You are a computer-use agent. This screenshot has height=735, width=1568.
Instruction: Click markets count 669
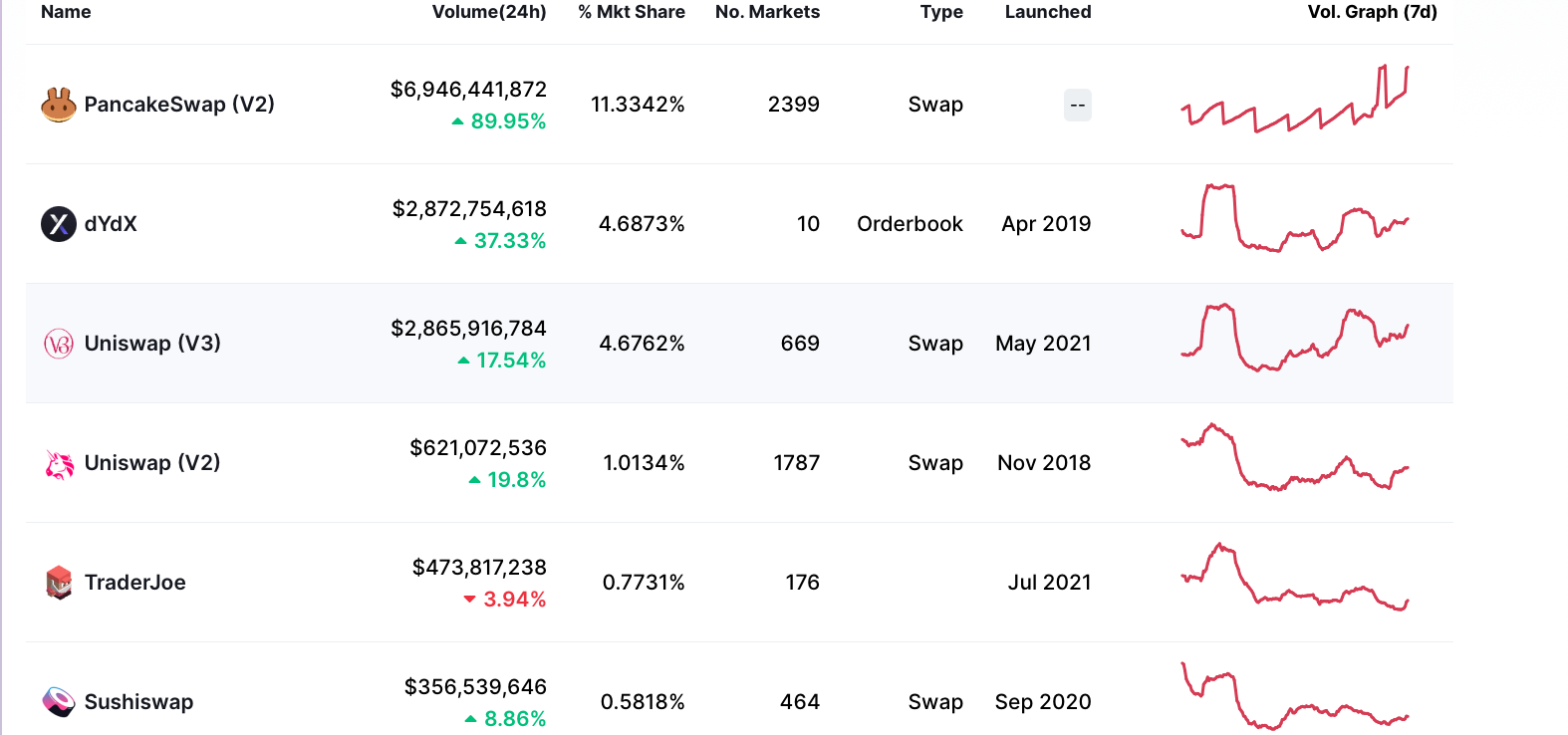pos(800,344)
